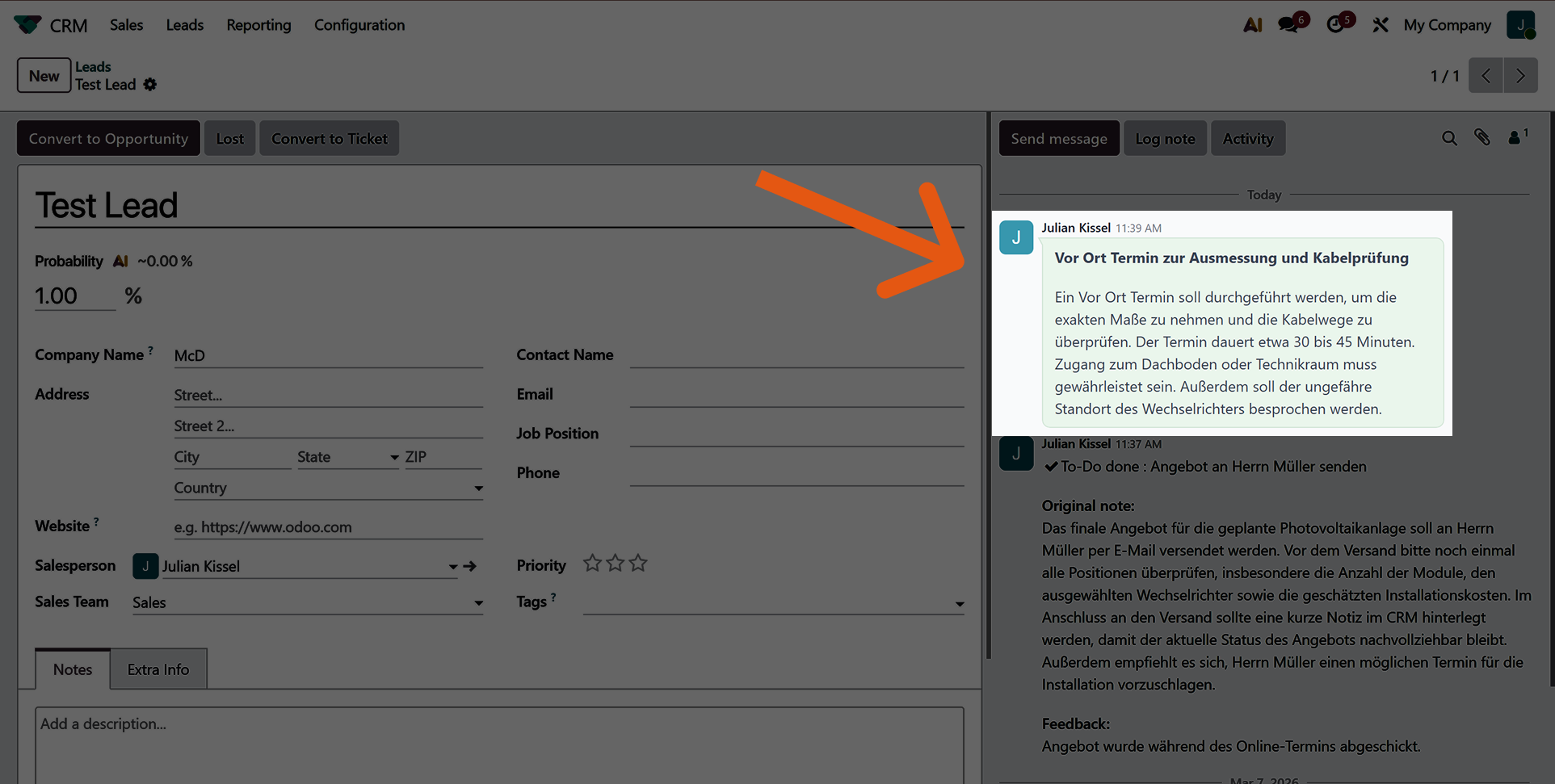Set priority to second star
Viewport: 1555px width, 784px height.
coord(616,564)
